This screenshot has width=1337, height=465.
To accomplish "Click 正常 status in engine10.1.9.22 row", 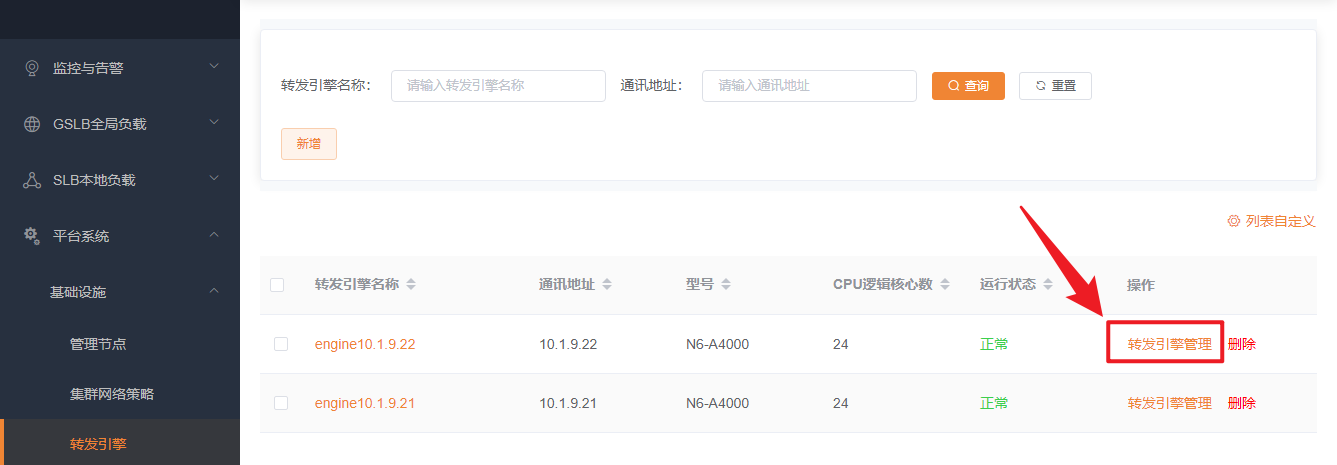I will (994, 344).
